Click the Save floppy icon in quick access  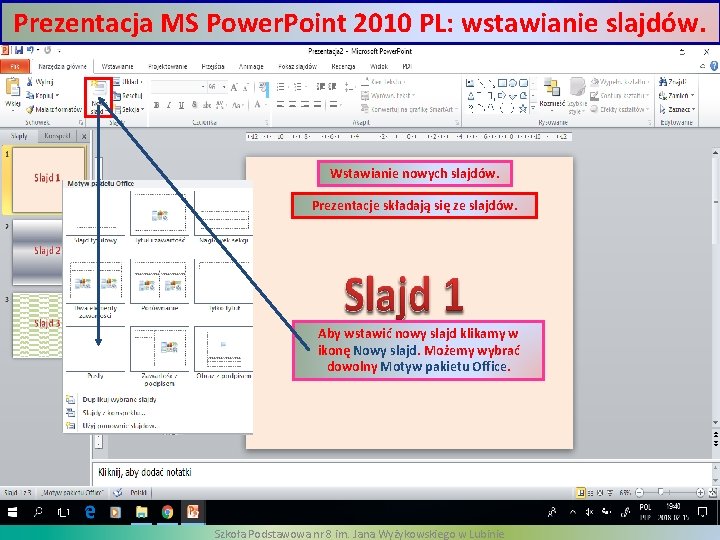19,51
